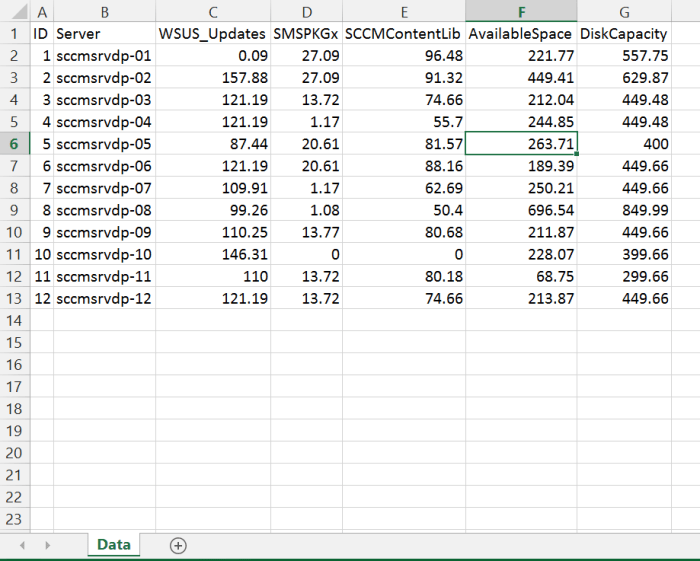Select the active cell showing 263.71

[521, 143]
